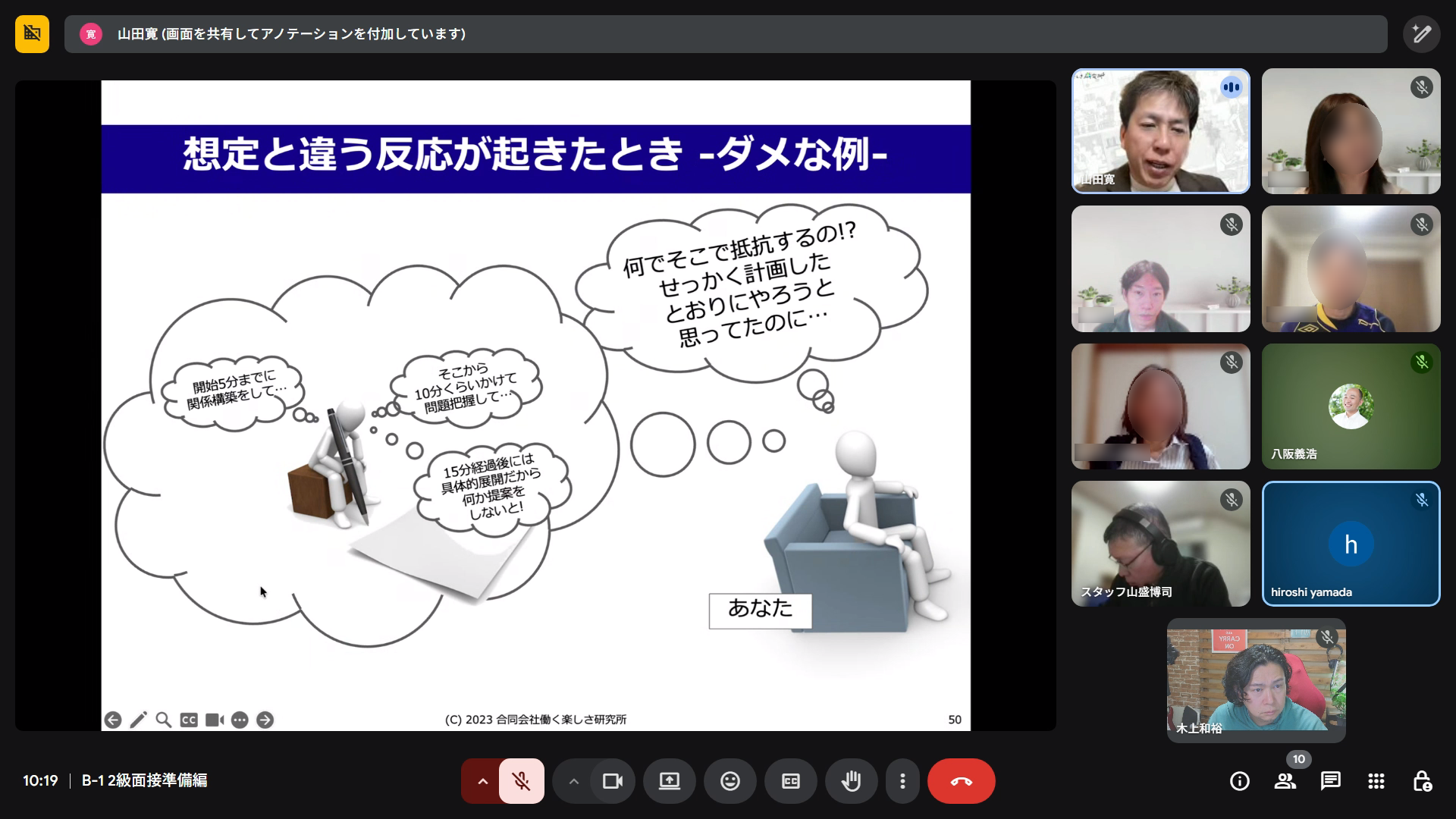The height and width of the screenshot is (819, 1456).
Task: Click the yellow presentation-off icon at top left
Action: click(x=32, y=34)
